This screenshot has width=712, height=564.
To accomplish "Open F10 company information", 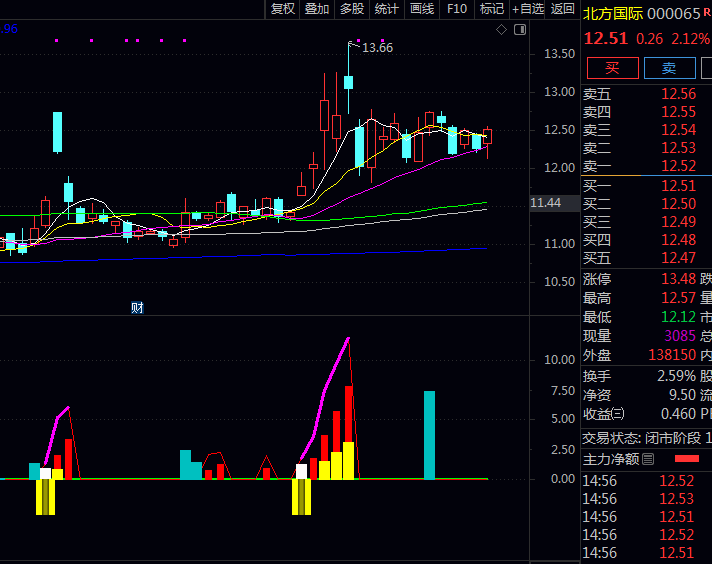I will 457,9.
